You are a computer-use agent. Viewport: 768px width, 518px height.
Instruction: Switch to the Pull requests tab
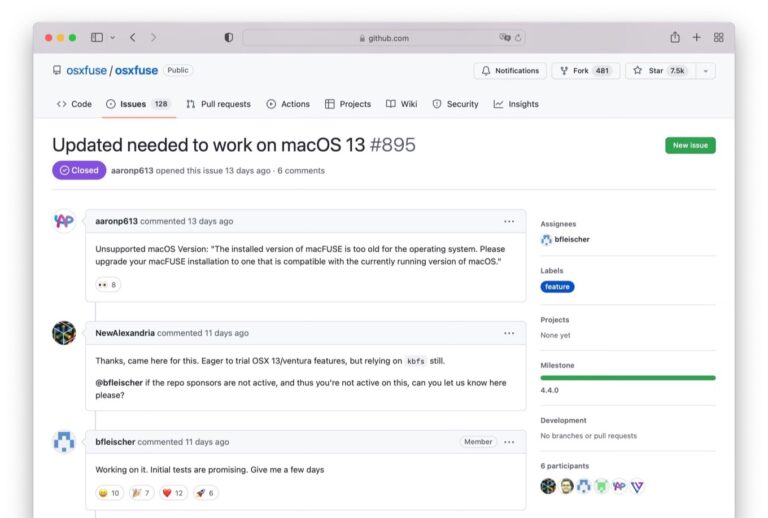[218, 104]
